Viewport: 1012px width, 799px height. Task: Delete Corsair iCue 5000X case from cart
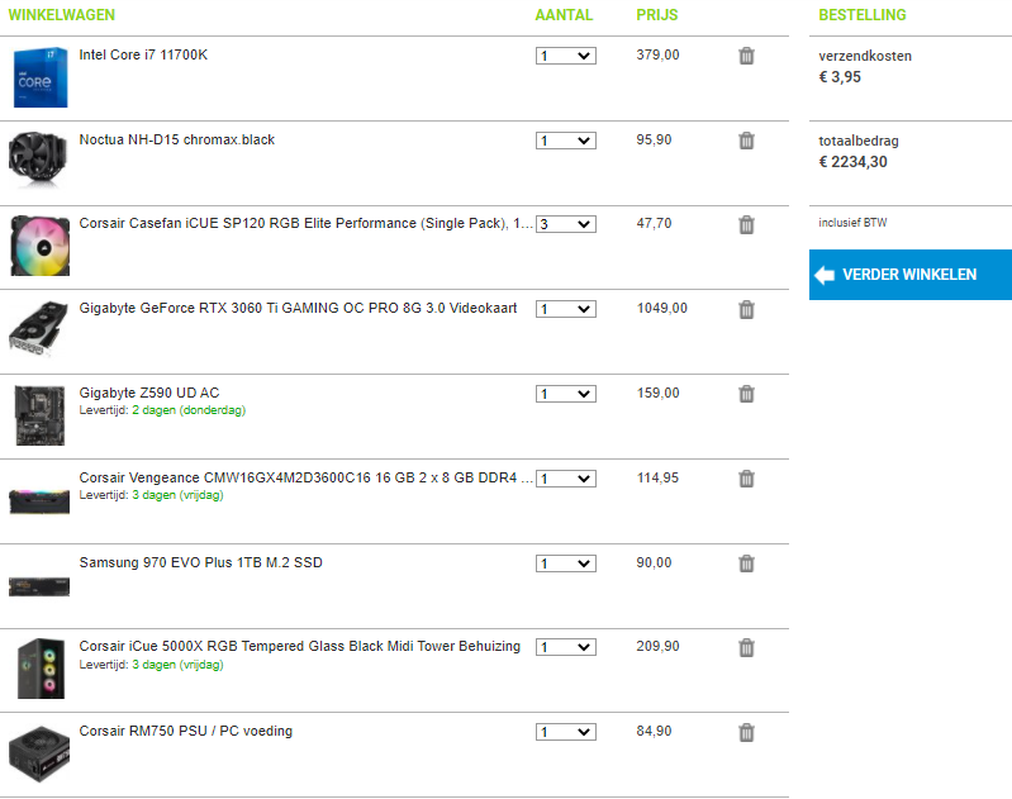coord(746,648)
